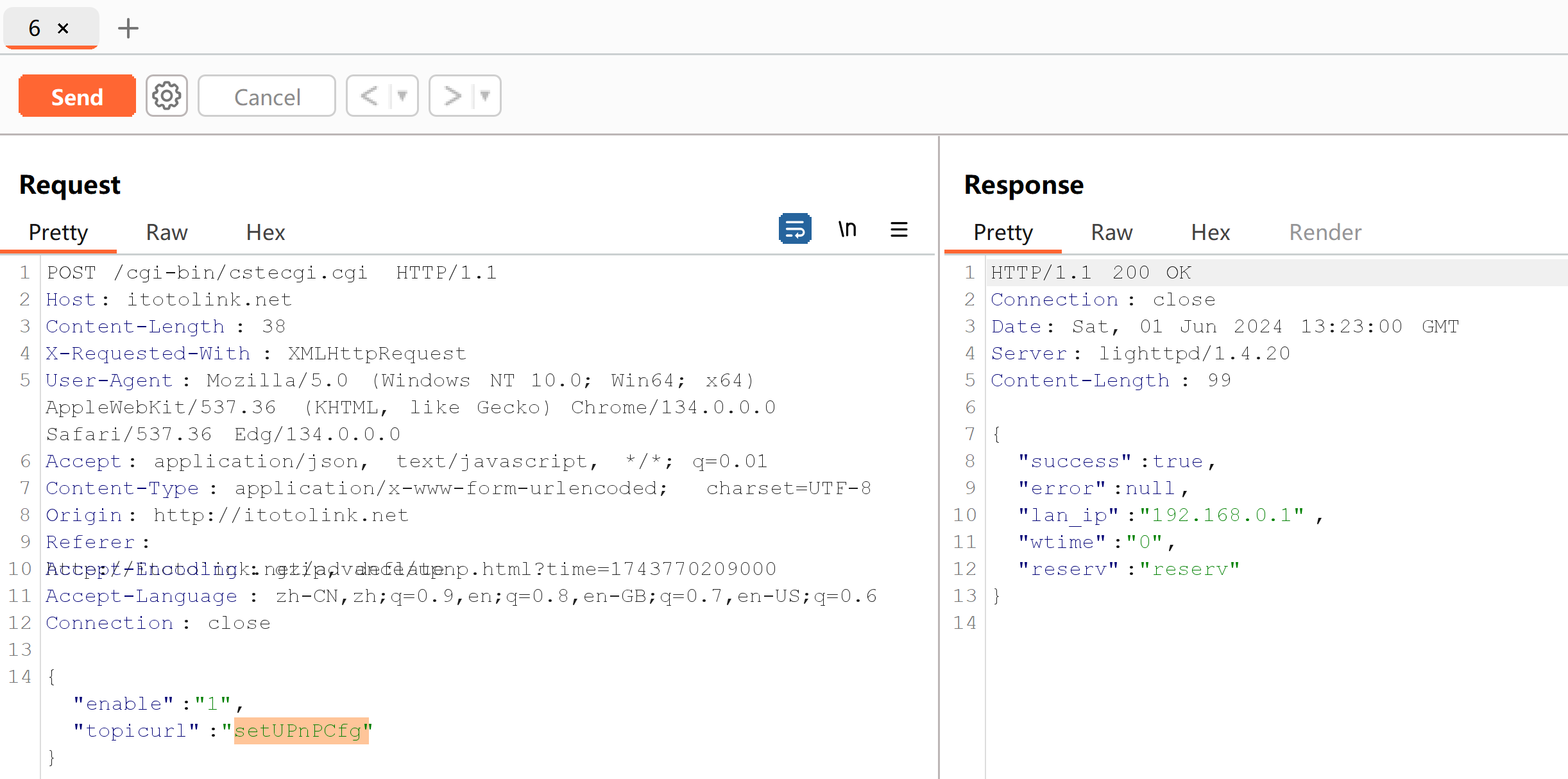Switch Request view to Raw tab
Viewport: 1568px width, 779px height.
point(167,232)
